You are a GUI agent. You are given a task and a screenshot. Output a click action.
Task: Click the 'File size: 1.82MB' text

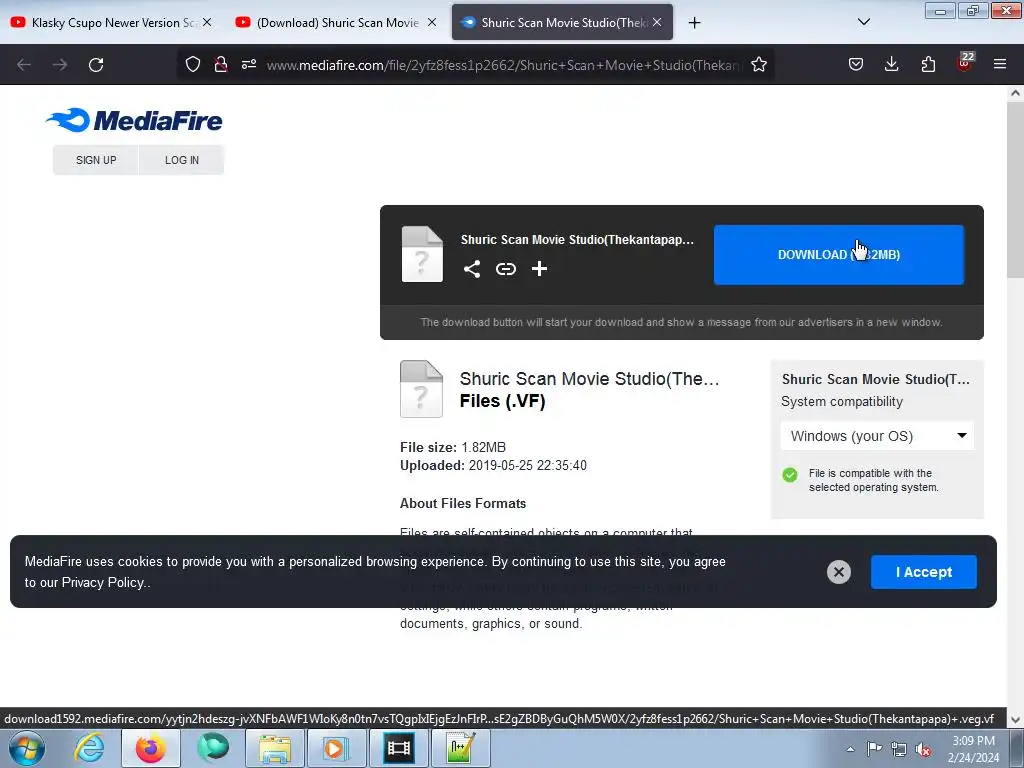453,447
